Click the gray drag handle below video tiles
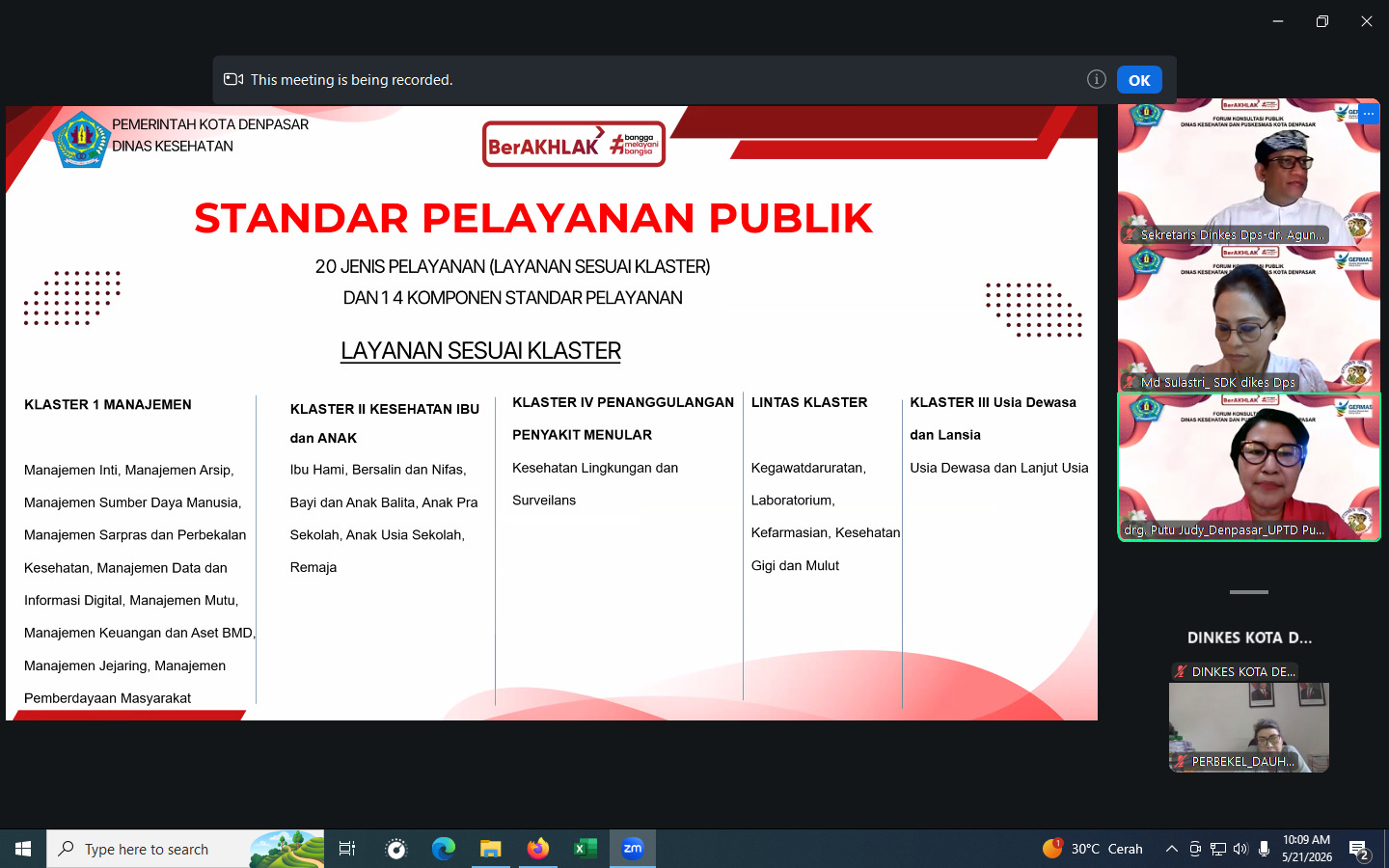The image size is (1389, 868). 1249,592
